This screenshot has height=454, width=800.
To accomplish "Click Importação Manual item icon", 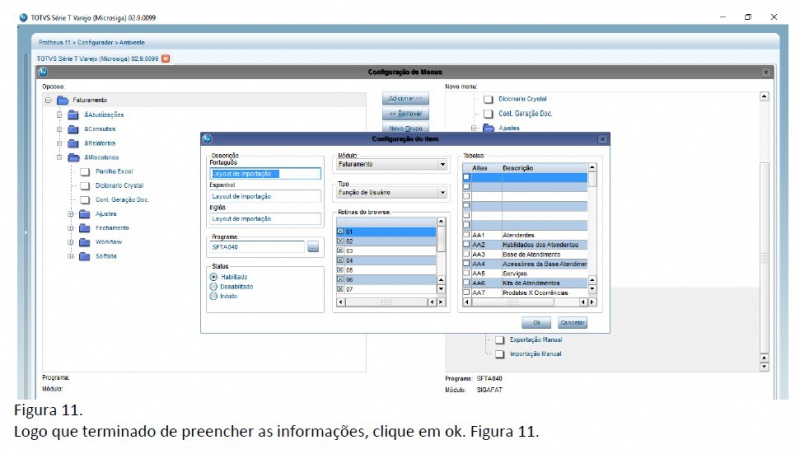I will (x=499, y=354).
